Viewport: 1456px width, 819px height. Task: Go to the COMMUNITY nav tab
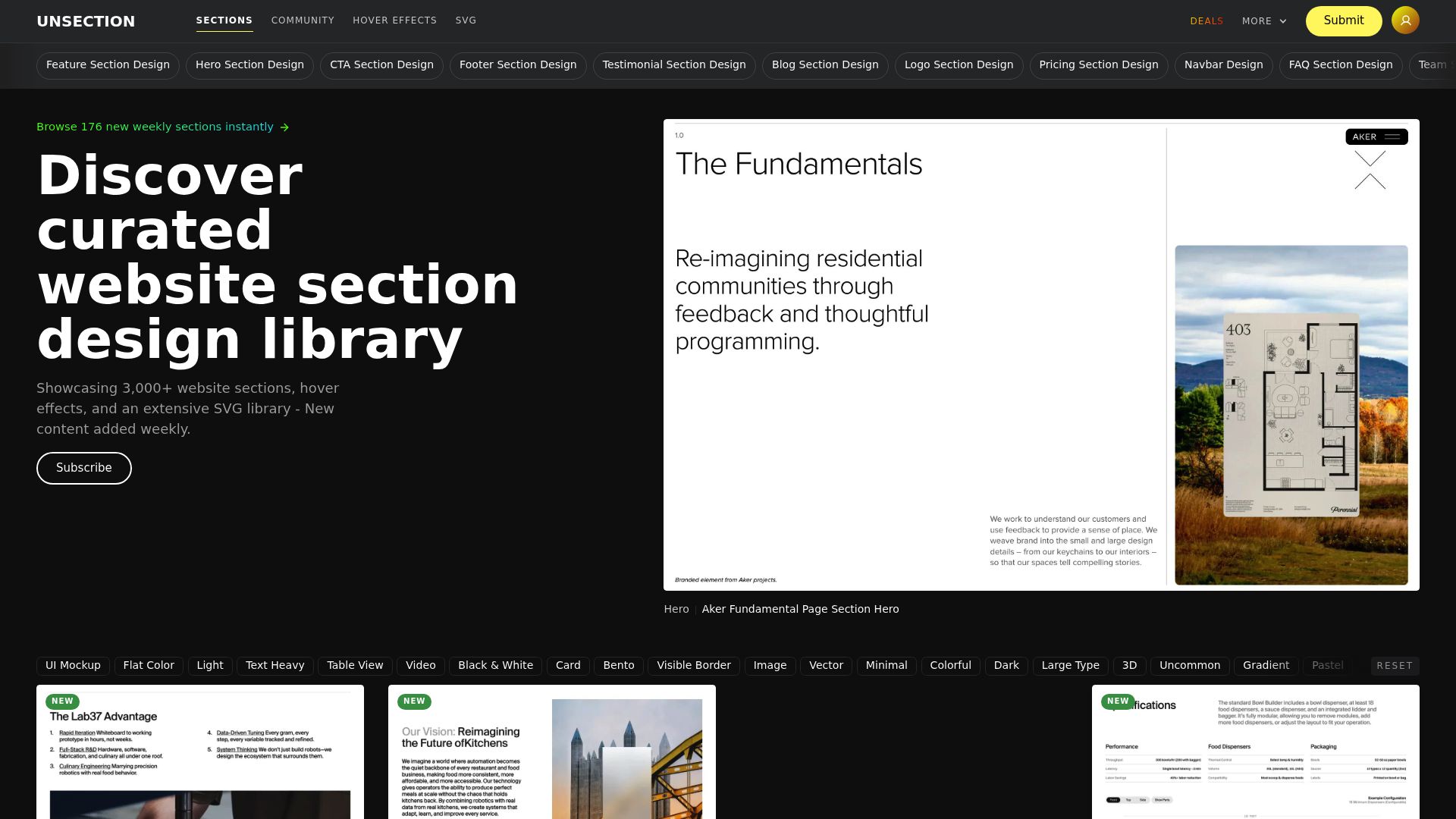coord(303,20)
